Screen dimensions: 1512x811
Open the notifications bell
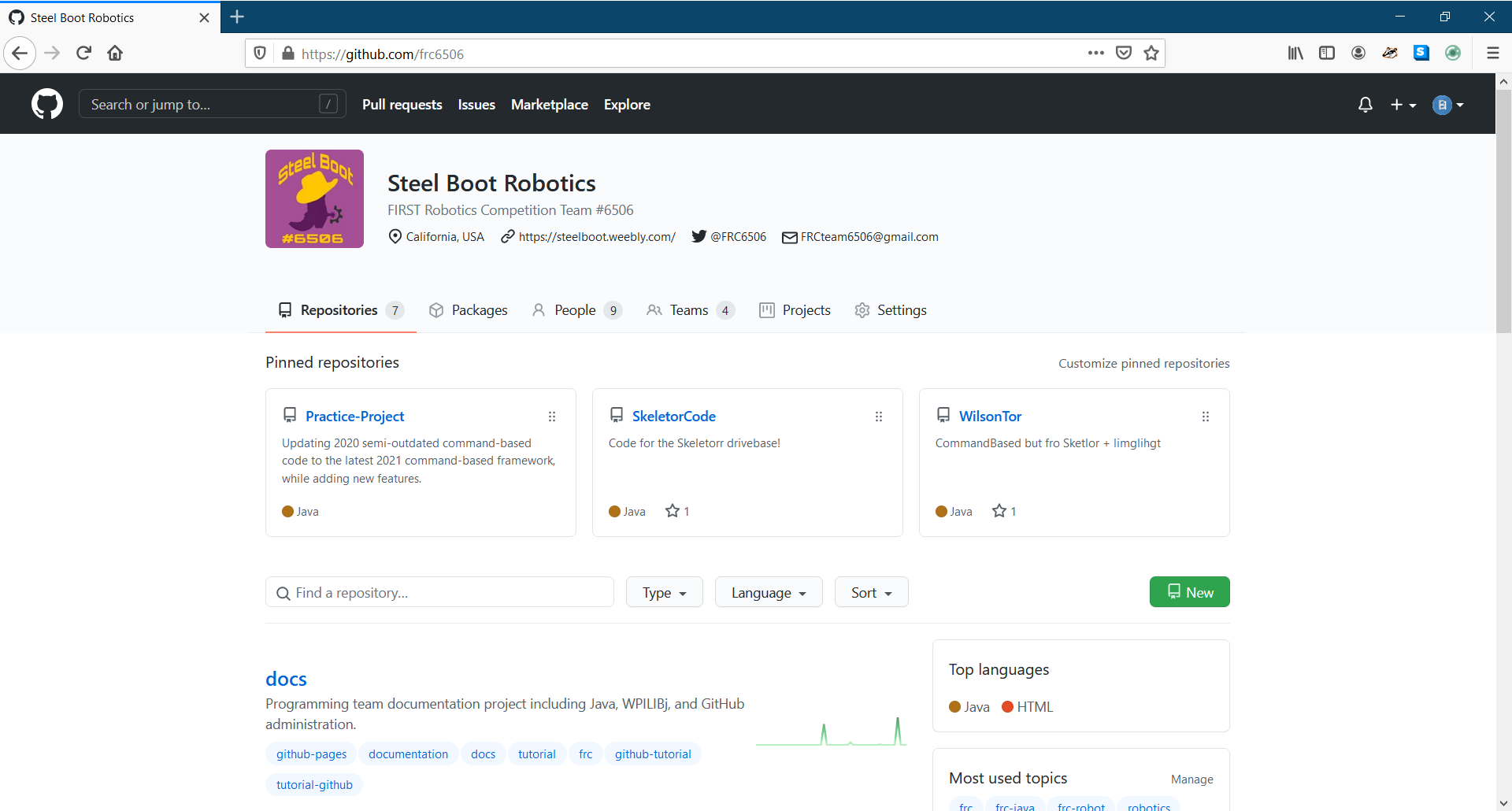[1366, 105]
